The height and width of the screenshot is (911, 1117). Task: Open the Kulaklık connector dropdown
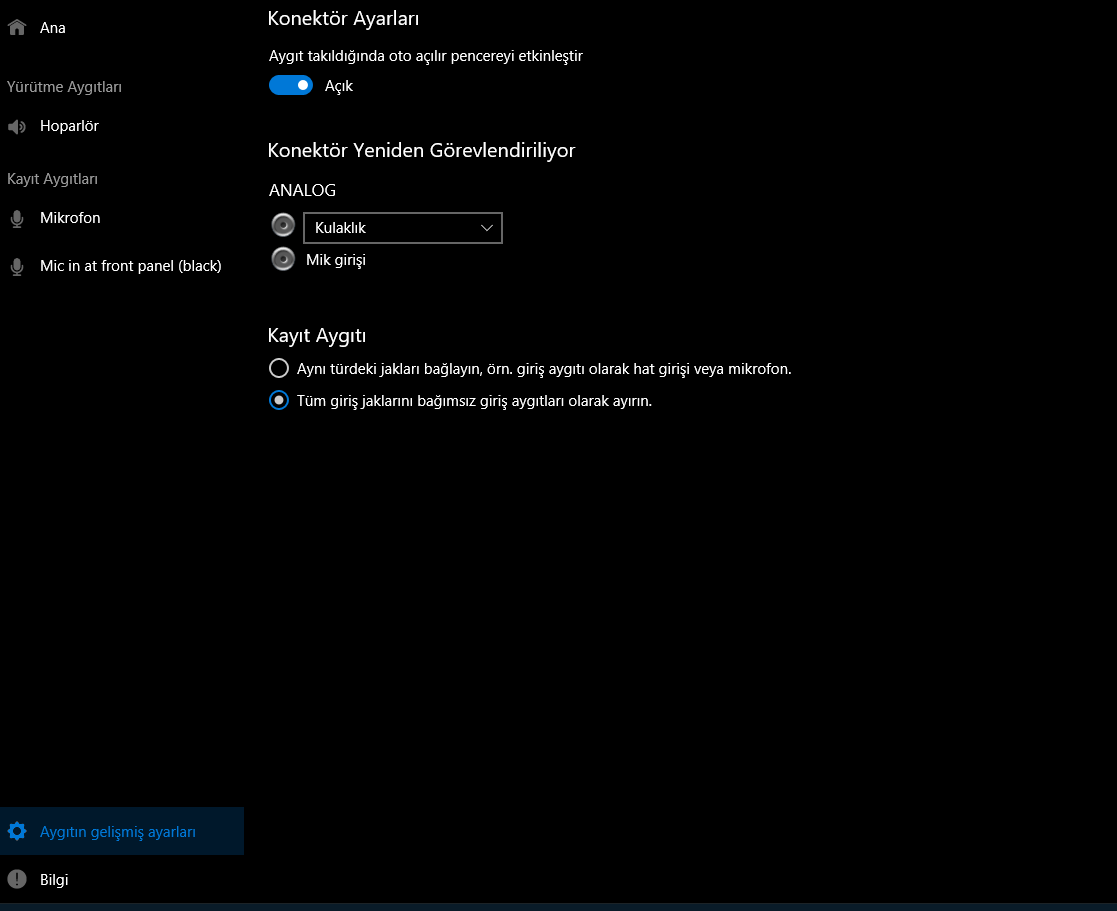pyautogui.click(x=402, y=228)
